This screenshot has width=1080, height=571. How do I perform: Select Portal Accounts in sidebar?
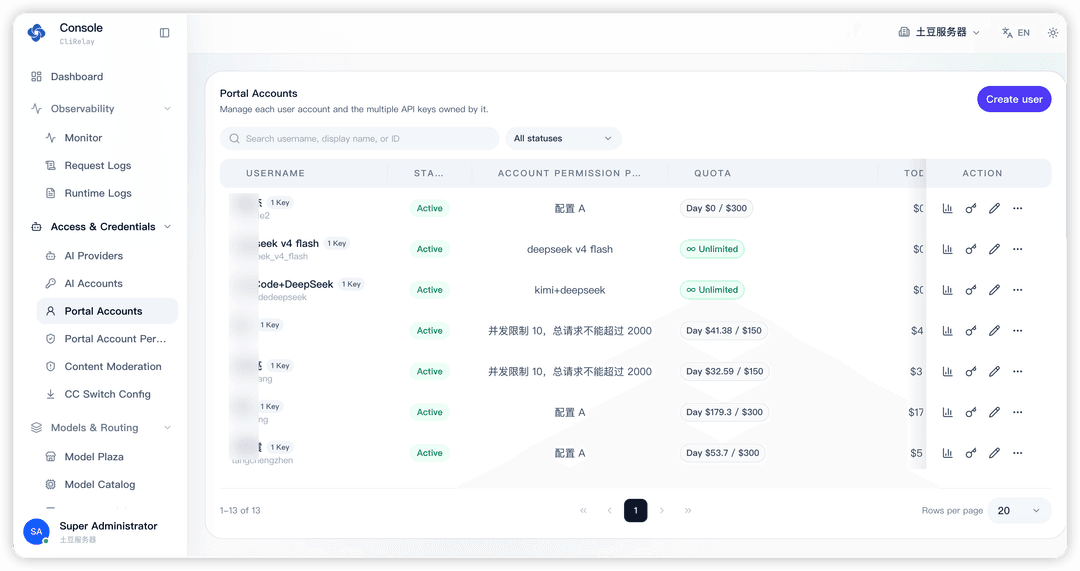point(107,311)
